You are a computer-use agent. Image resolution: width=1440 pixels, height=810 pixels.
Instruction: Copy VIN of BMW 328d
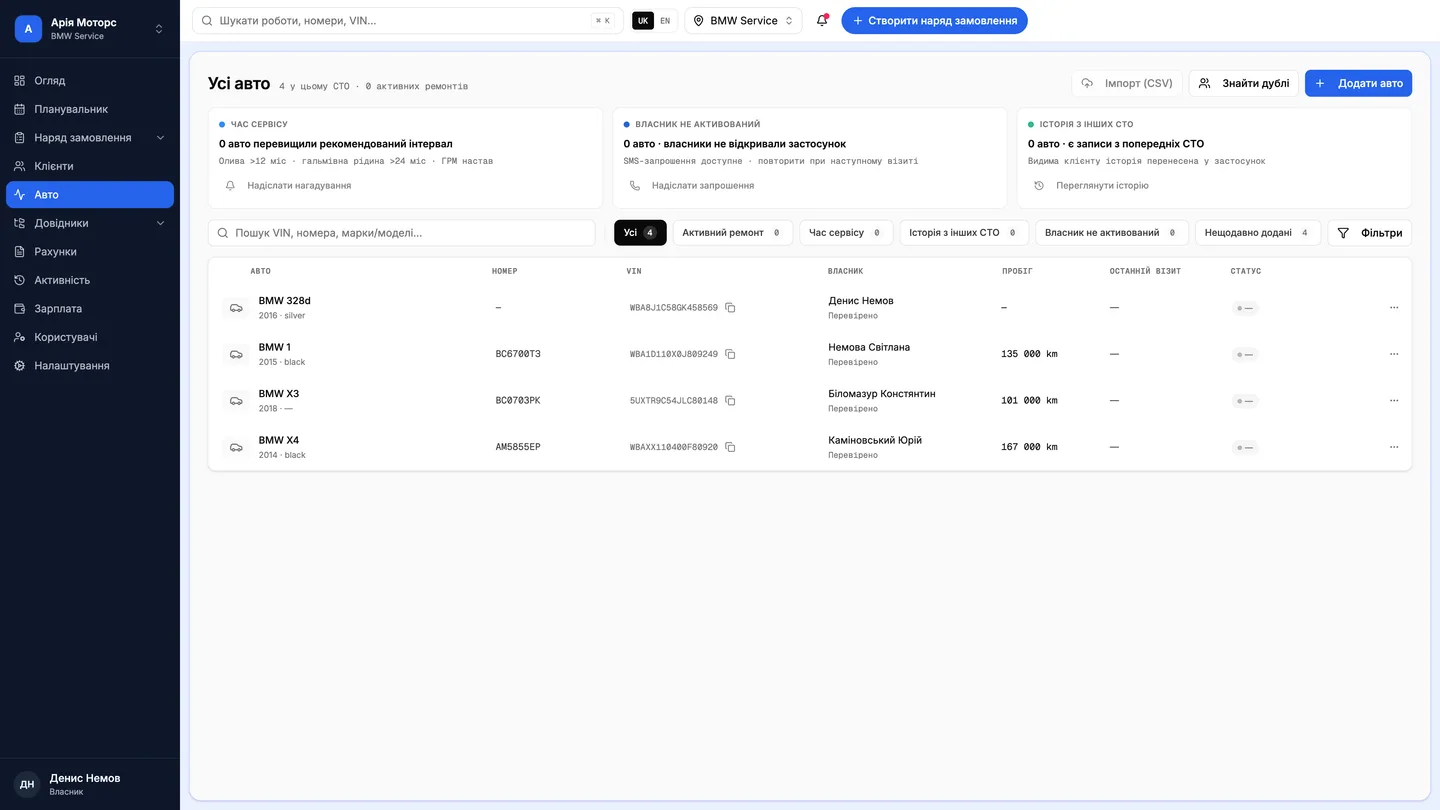click(730, 308)
